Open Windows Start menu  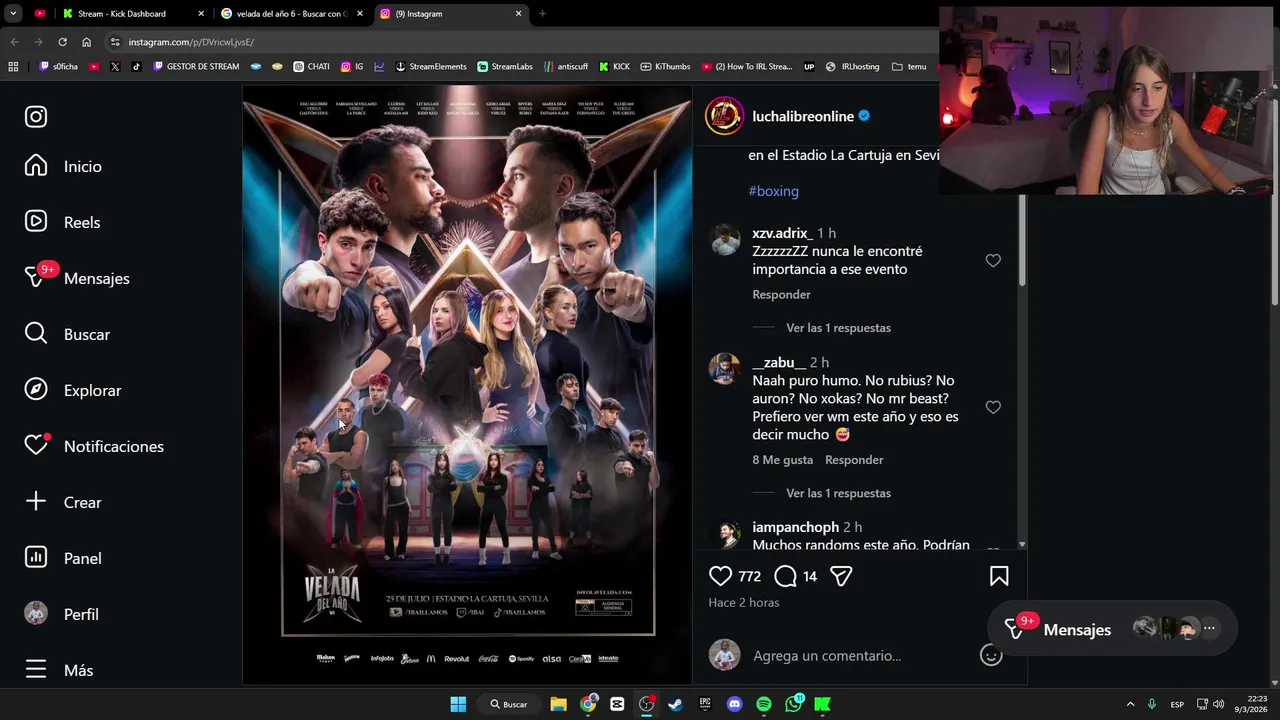(x=458, y=704)
